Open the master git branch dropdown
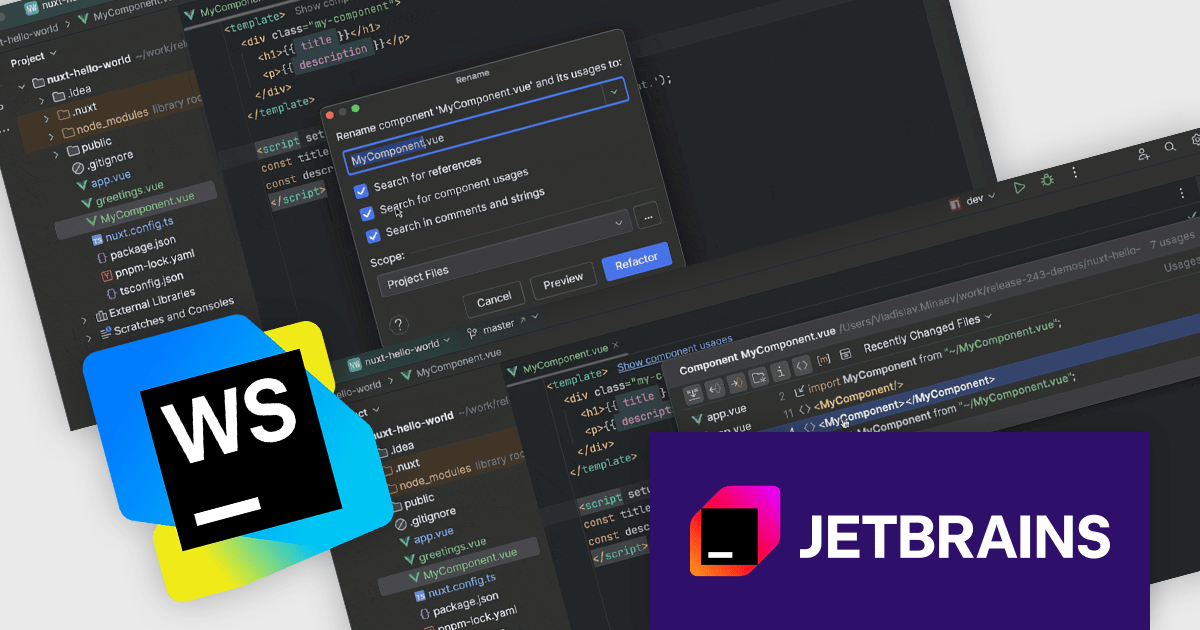1200x630 pixels. pos(503,325)
